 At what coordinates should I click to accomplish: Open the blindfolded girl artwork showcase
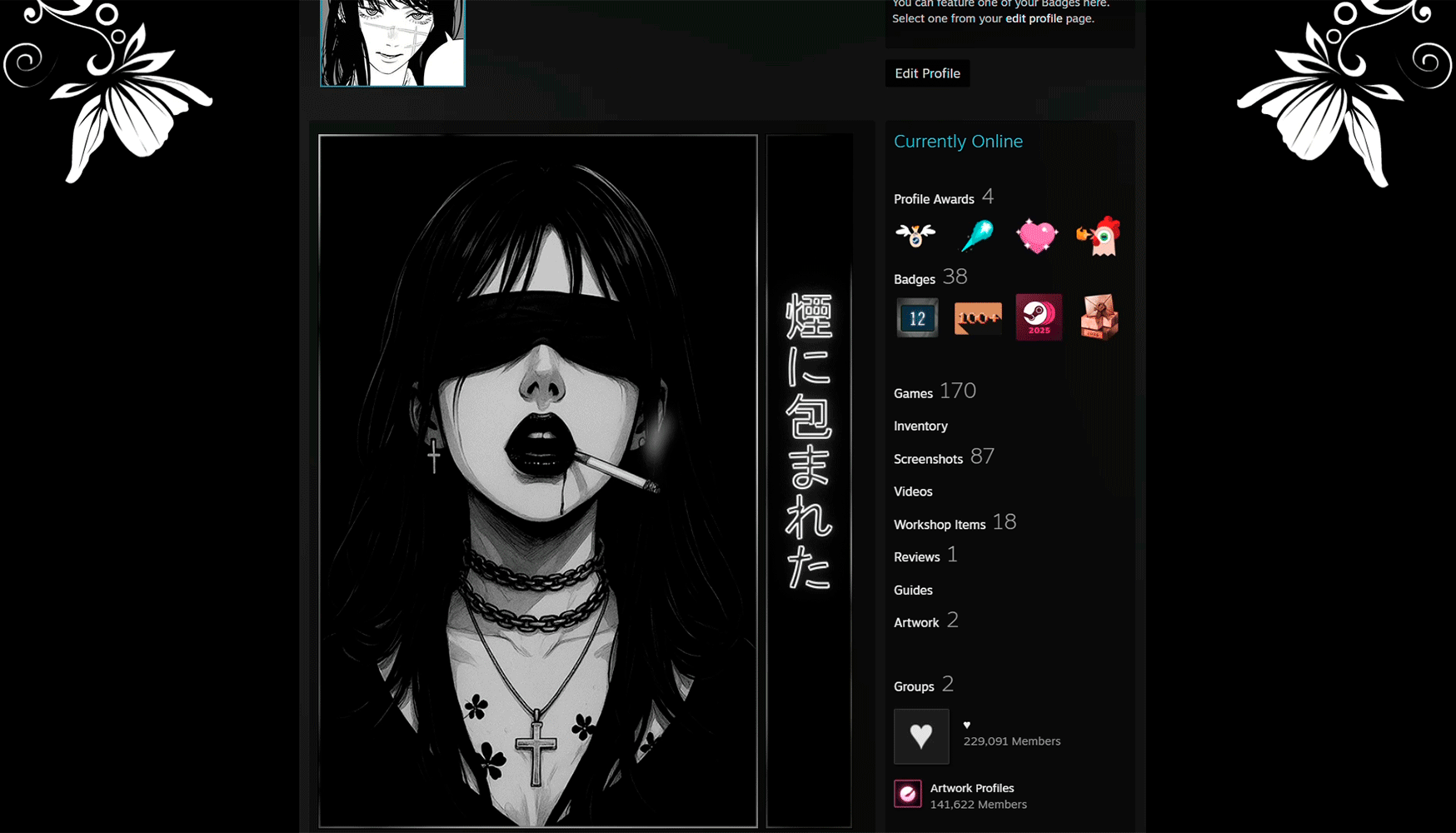(x=538, y=481)
